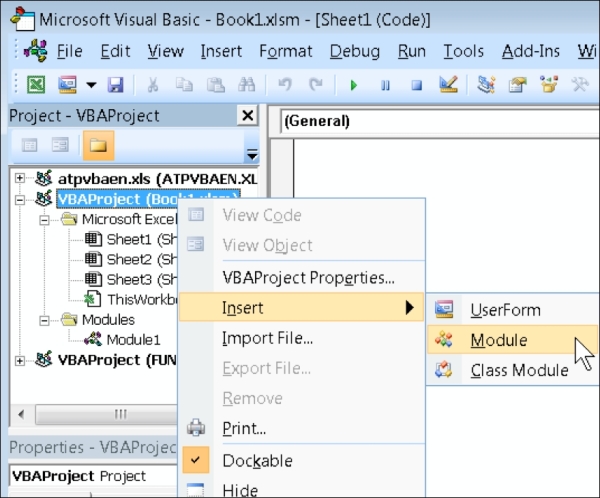Open the (General) object combo box
Screen dimensions: 600x498
[440, 121]
